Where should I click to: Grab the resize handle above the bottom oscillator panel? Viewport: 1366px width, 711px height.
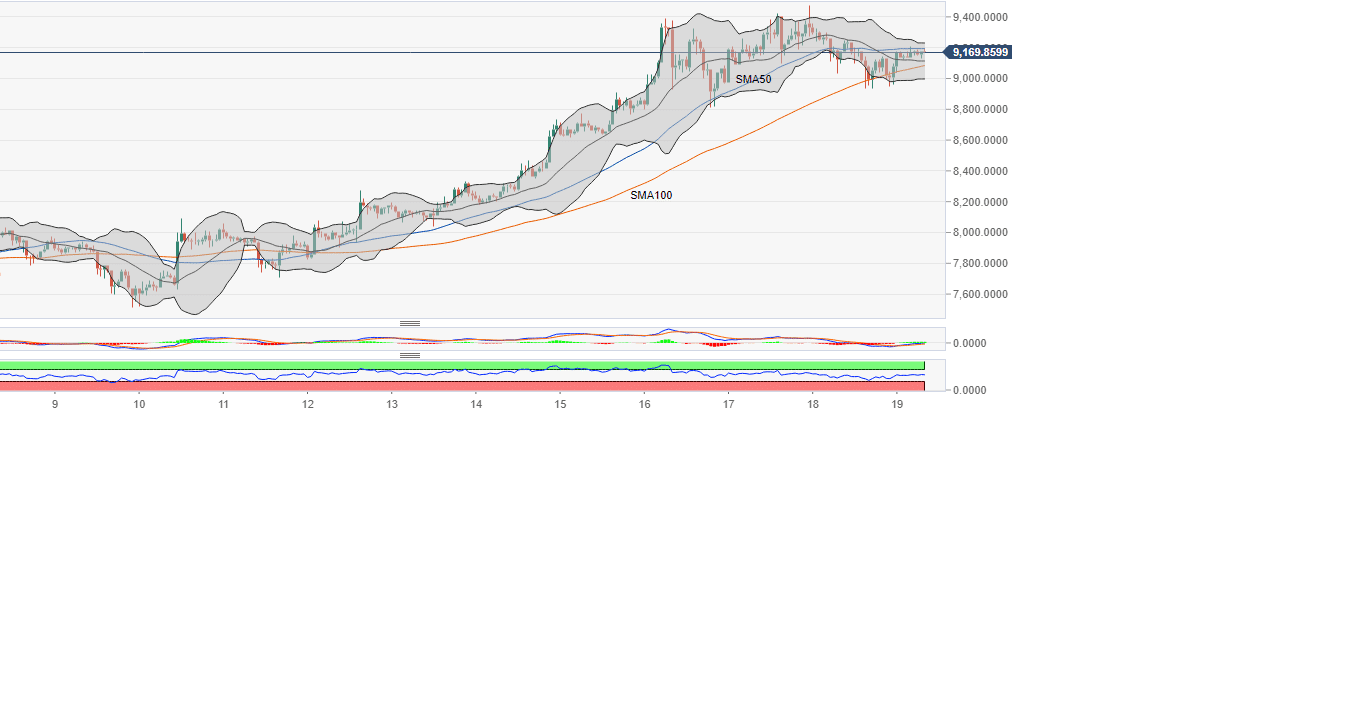point(410,355)
